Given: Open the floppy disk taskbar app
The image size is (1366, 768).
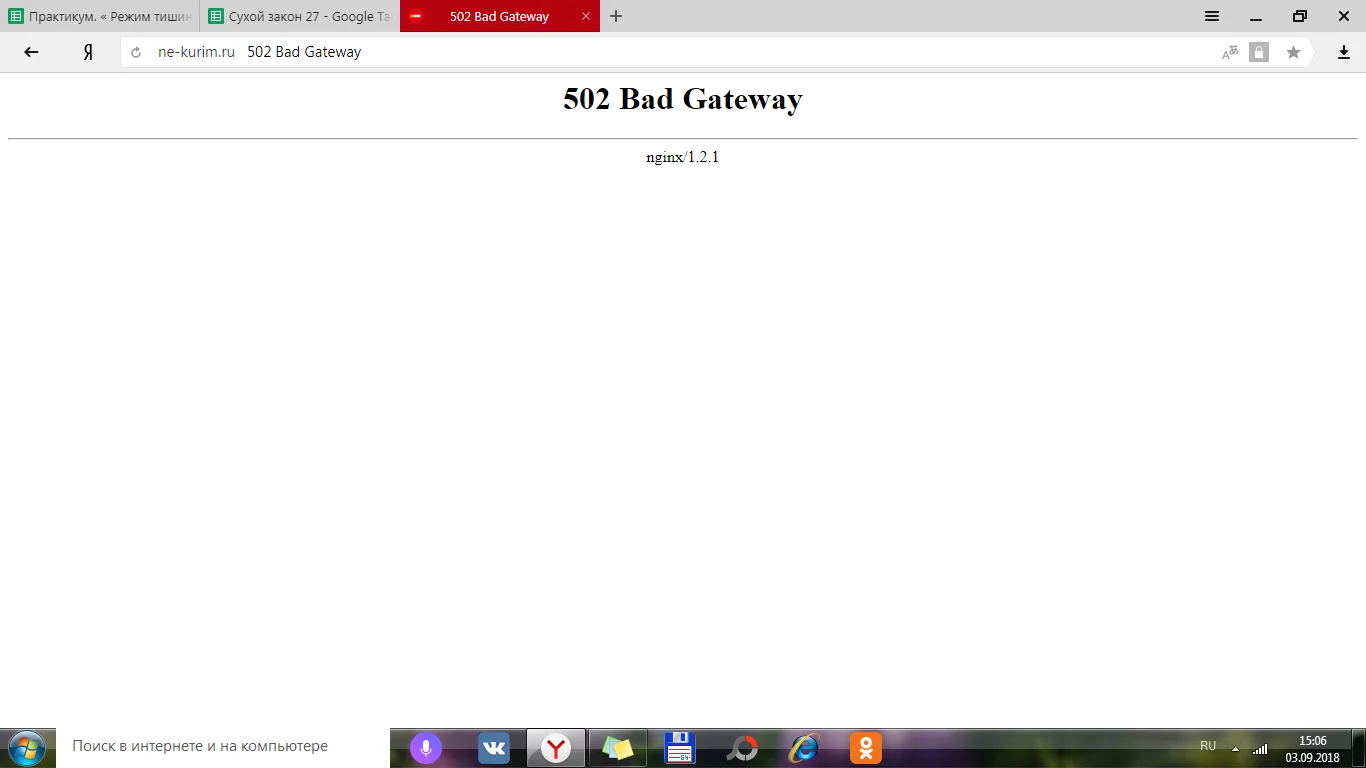Looking at the screenshot, I should [x=680, y=748].
